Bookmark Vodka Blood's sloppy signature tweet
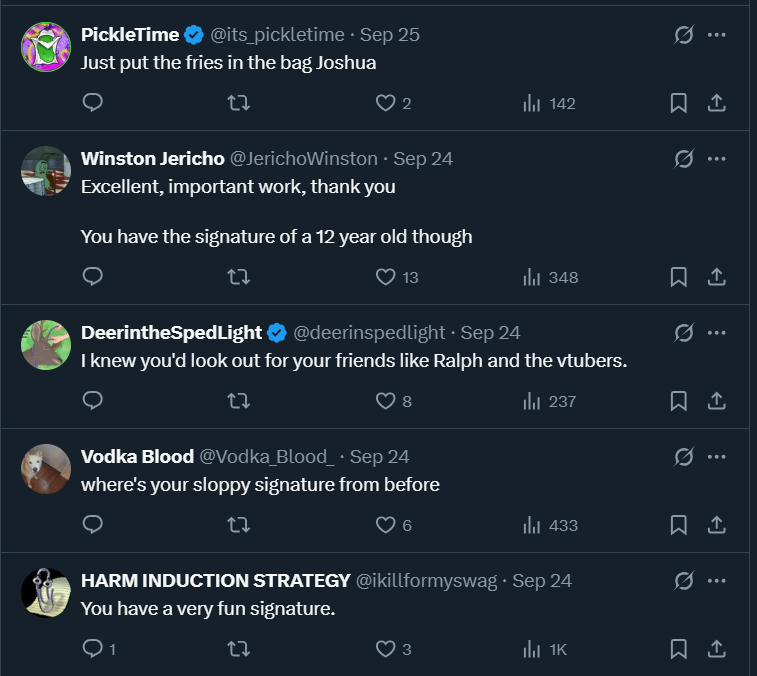Image resolution: width=757 pixels, height=676 pixels. coord(678,525)
